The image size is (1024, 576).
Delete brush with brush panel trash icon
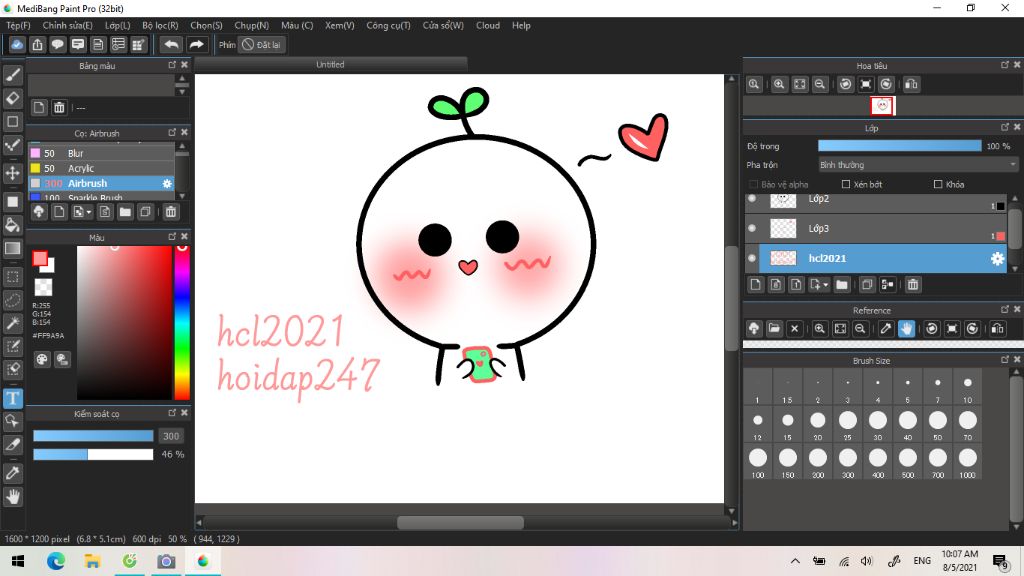click(170, 212)
